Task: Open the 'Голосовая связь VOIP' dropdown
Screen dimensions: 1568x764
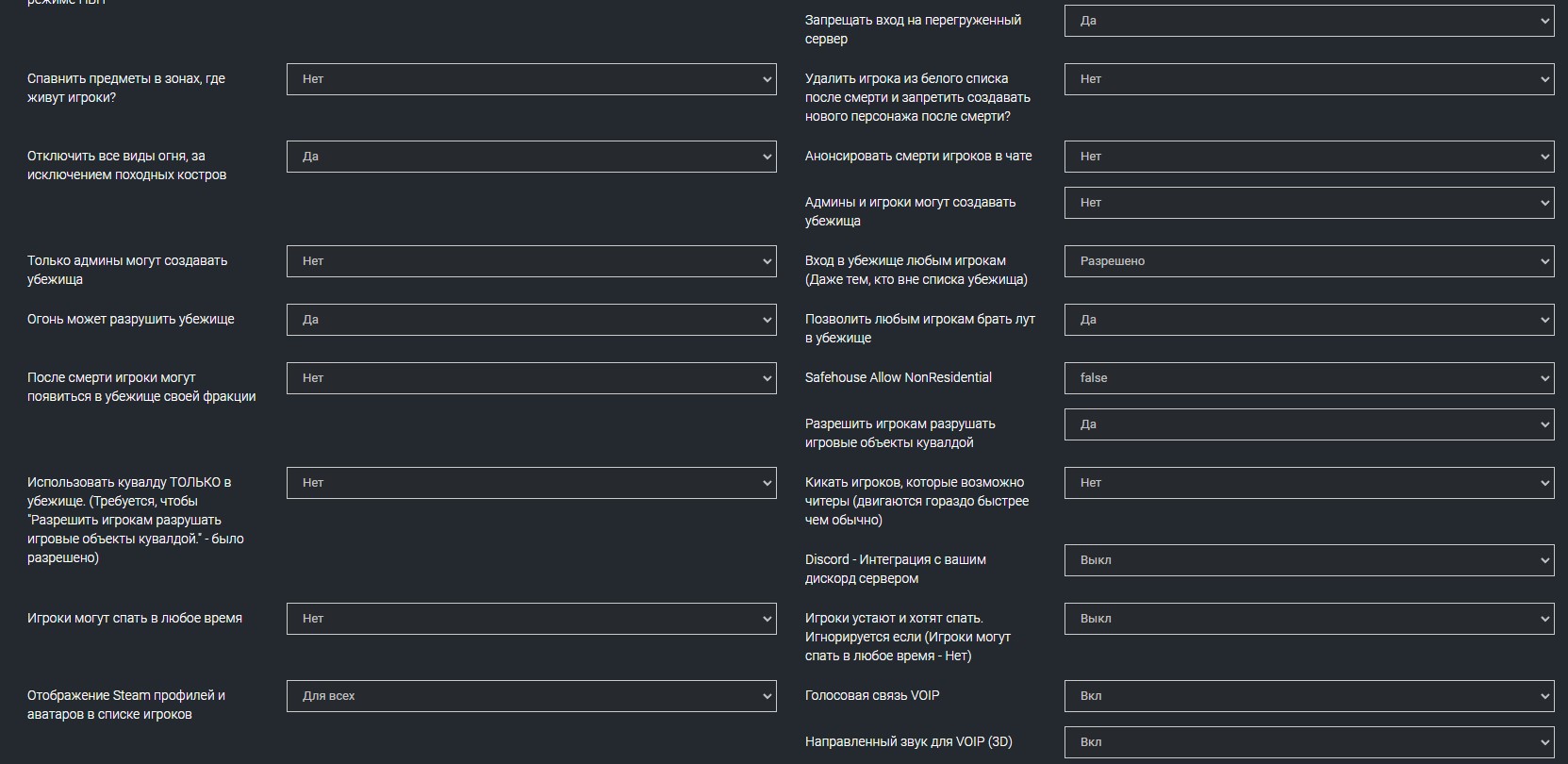Action: 1309,696
